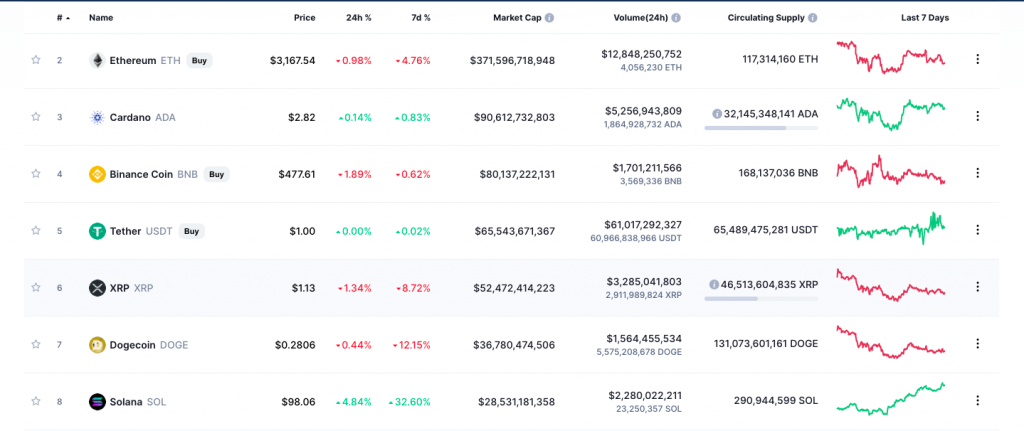1024x431 pixels.
Task: Open the Volume(24h) info tooltip icon
Action: pos(676,18)
